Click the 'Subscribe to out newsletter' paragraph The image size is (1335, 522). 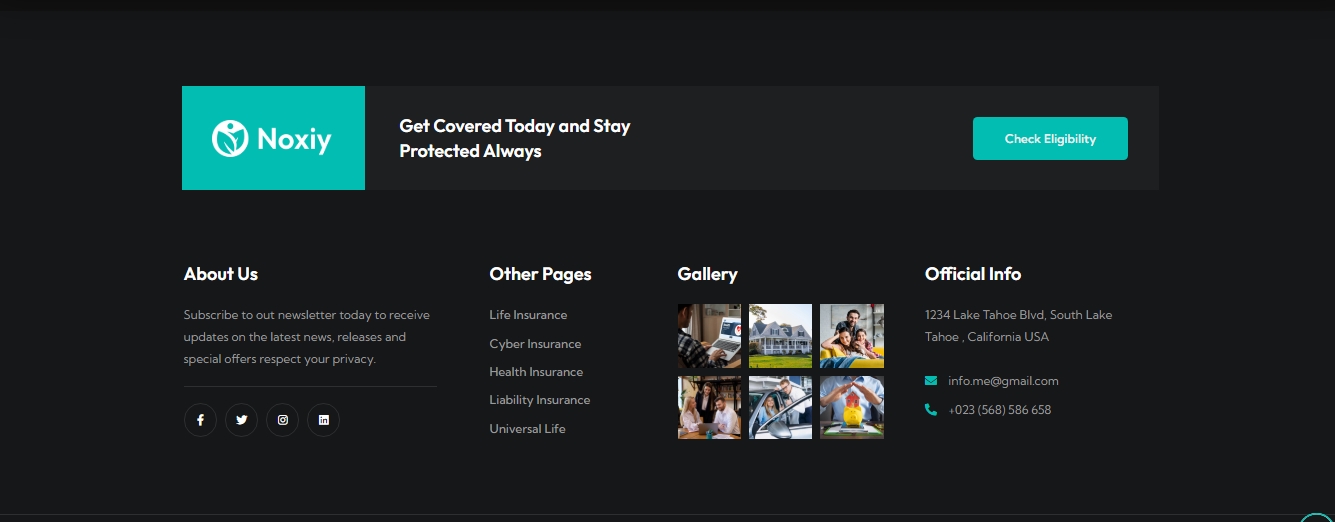pyautogui.click(x=307, y=337)
